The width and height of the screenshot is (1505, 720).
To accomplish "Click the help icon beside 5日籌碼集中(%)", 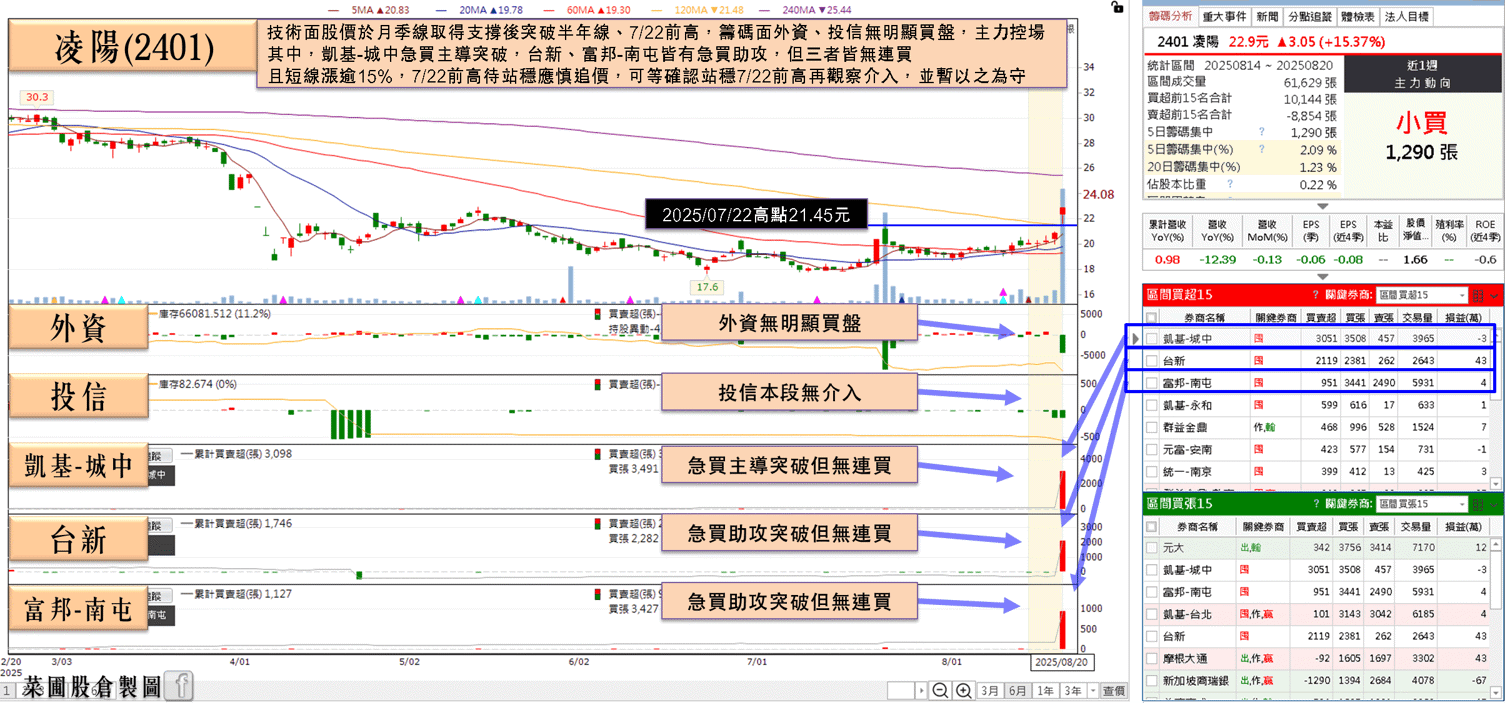I will 1261,150.
